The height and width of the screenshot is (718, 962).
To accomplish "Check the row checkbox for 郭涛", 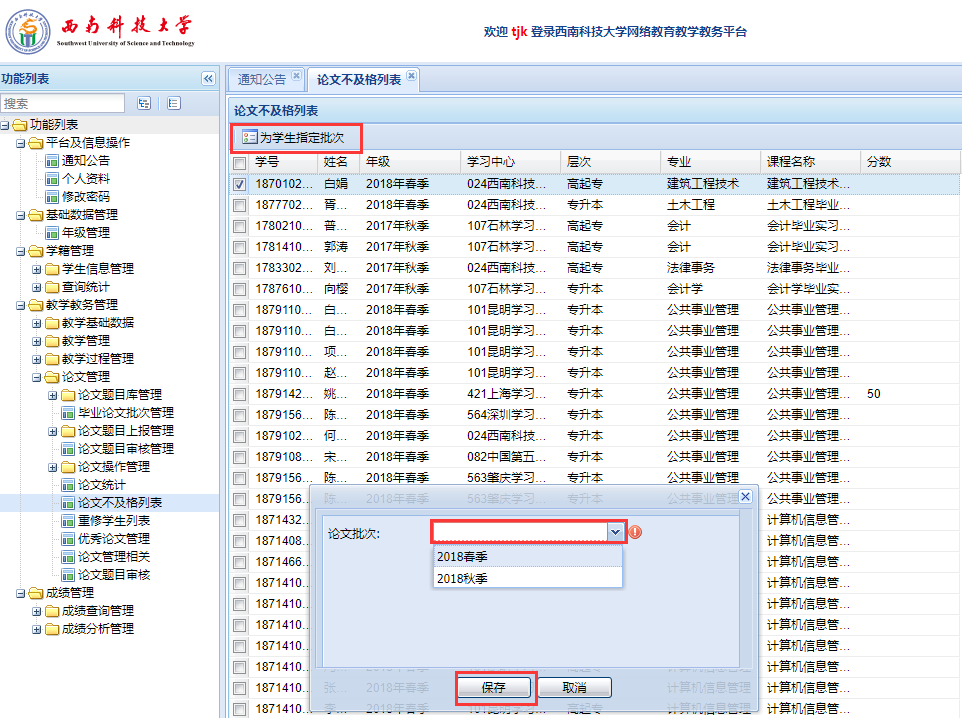I will (x=240, y=247).
